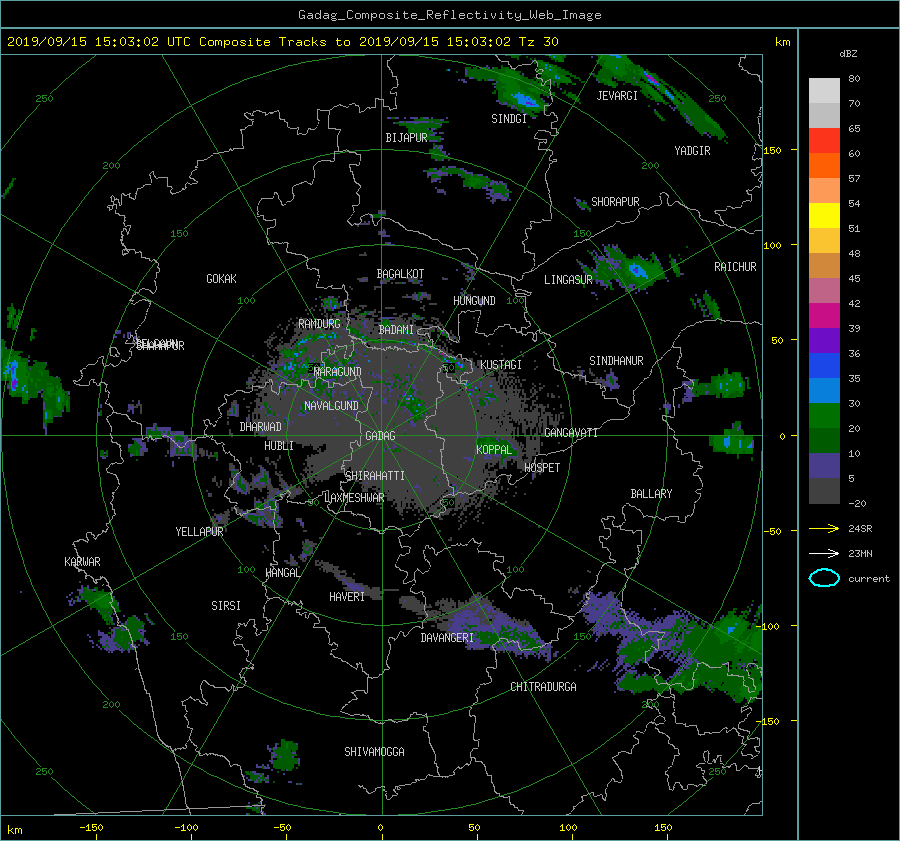The width and height of the screenshot is (900, 841).
Task: Click the dBZ legend heading
Action: [848, 53]
